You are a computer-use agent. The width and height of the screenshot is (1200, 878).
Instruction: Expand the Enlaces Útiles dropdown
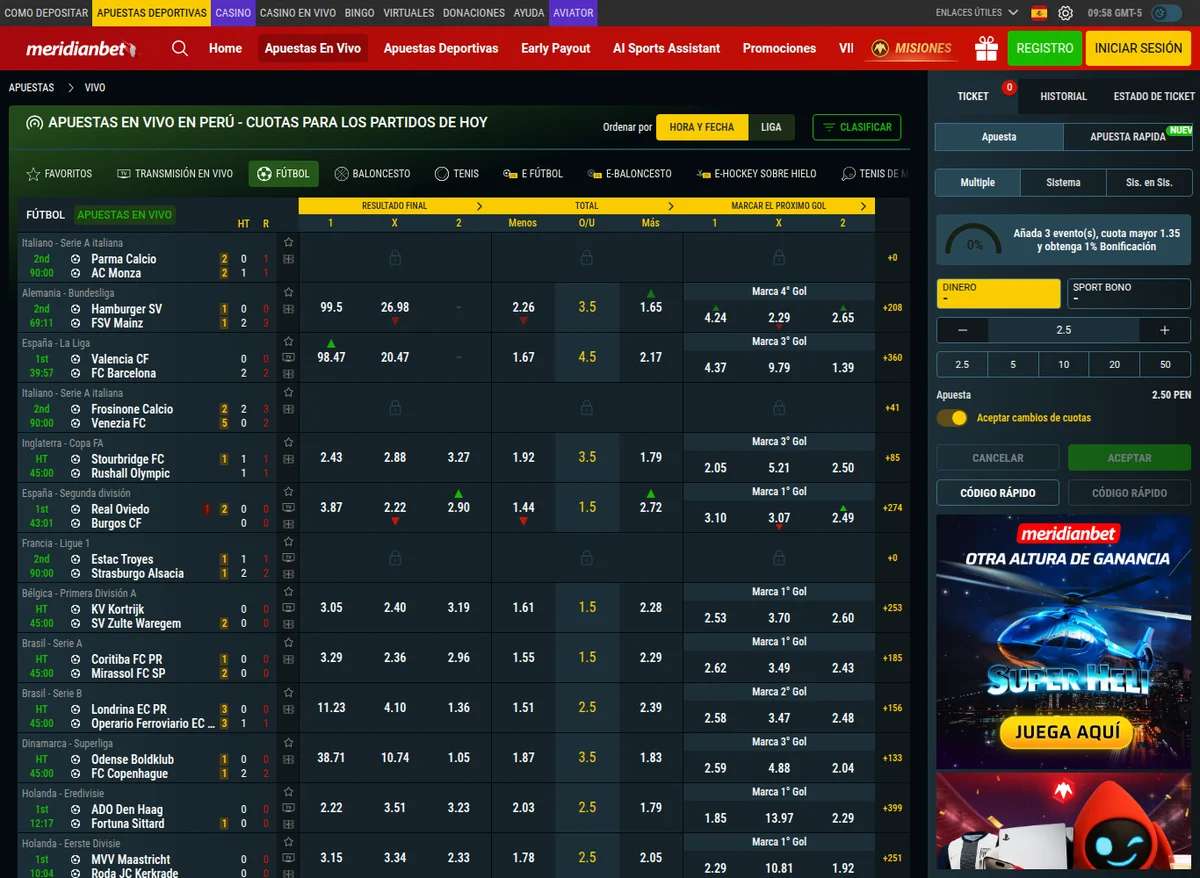pyautogui.click(x=977, y=13)
